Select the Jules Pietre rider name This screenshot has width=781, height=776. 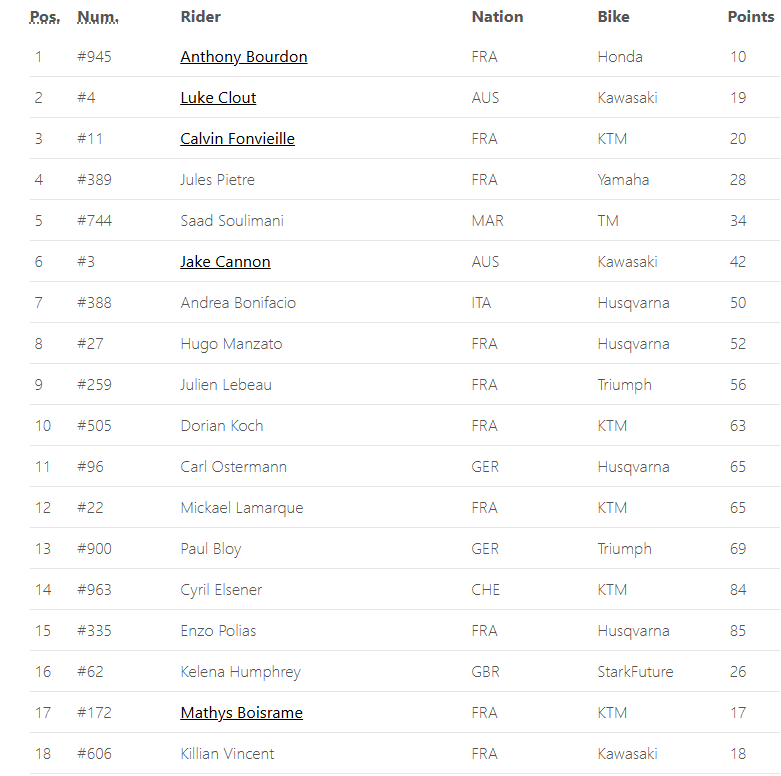coord(217,180)
